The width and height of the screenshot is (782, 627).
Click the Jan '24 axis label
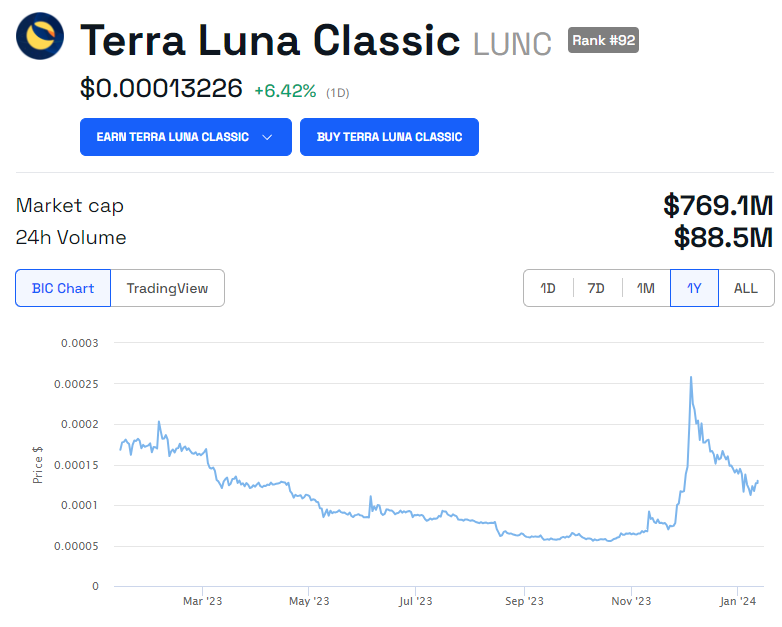pos(738,601)
